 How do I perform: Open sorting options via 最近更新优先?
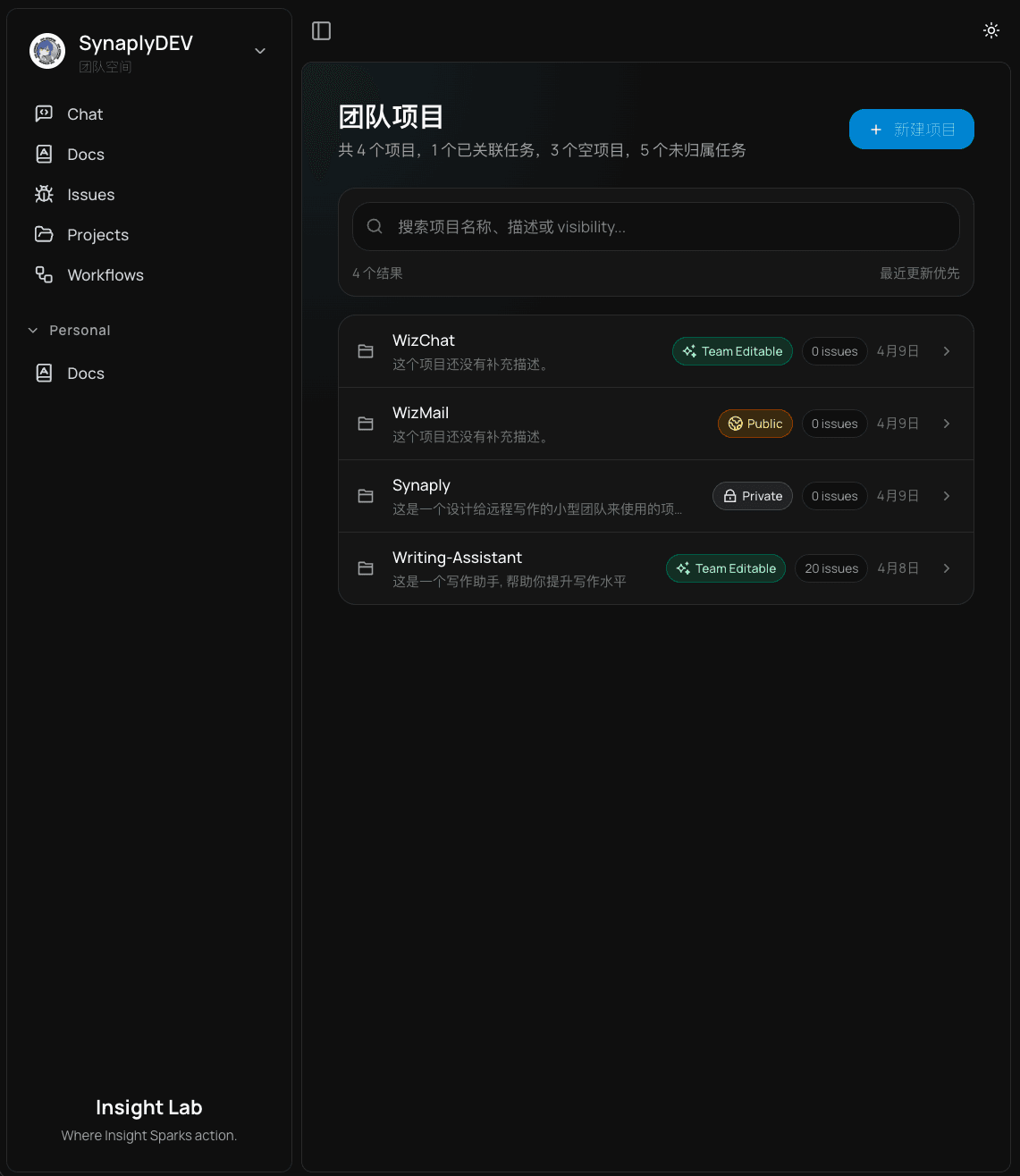[x=920, y=273]
